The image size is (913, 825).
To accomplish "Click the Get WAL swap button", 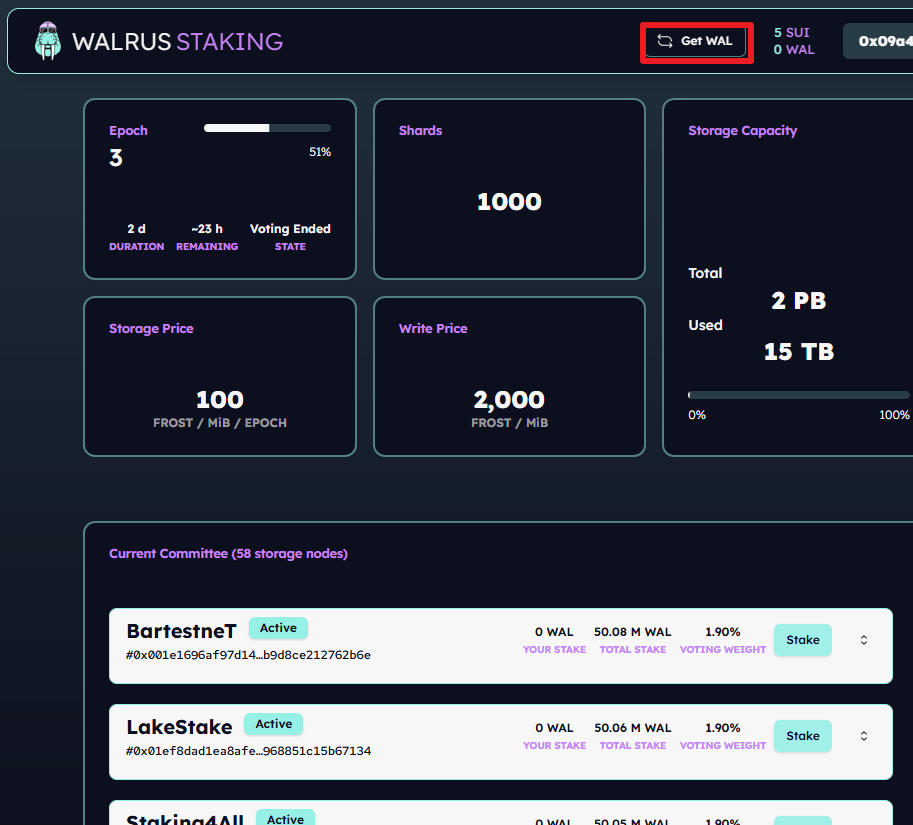I will (696, 41).
